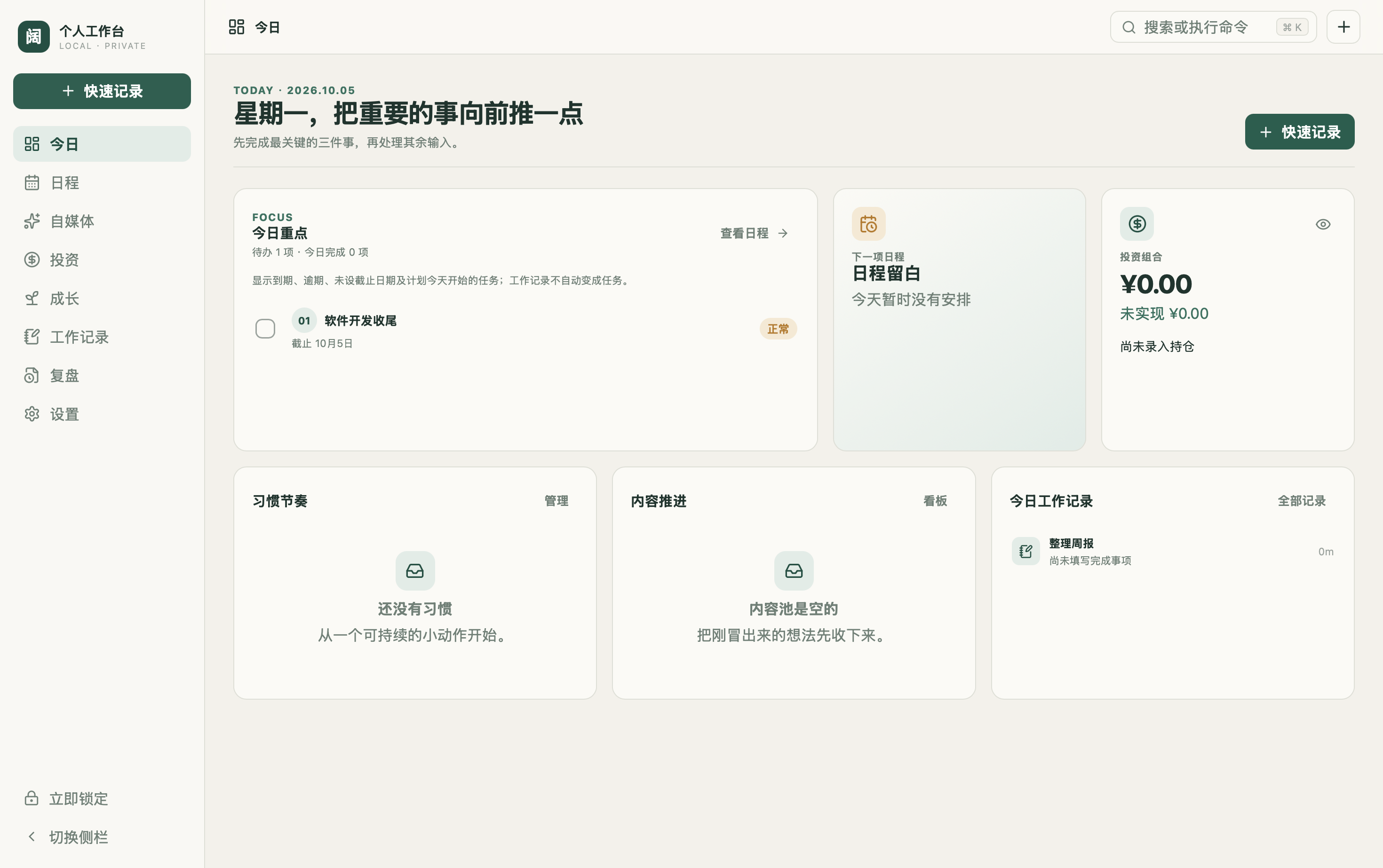1383x868 pixels.
Task: Open 日程 in the sidebar
Action: (x=102, y=182)
